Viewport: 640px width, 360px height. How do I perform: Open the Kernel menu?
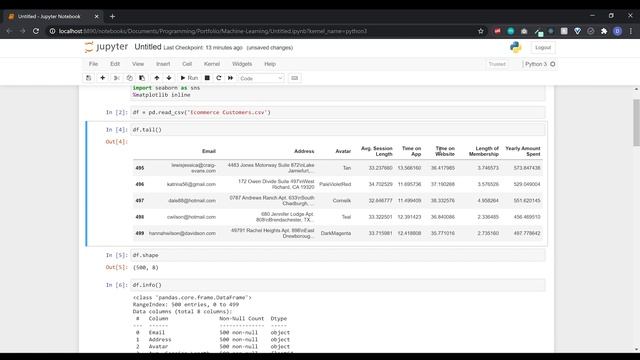tap(212, 64)
